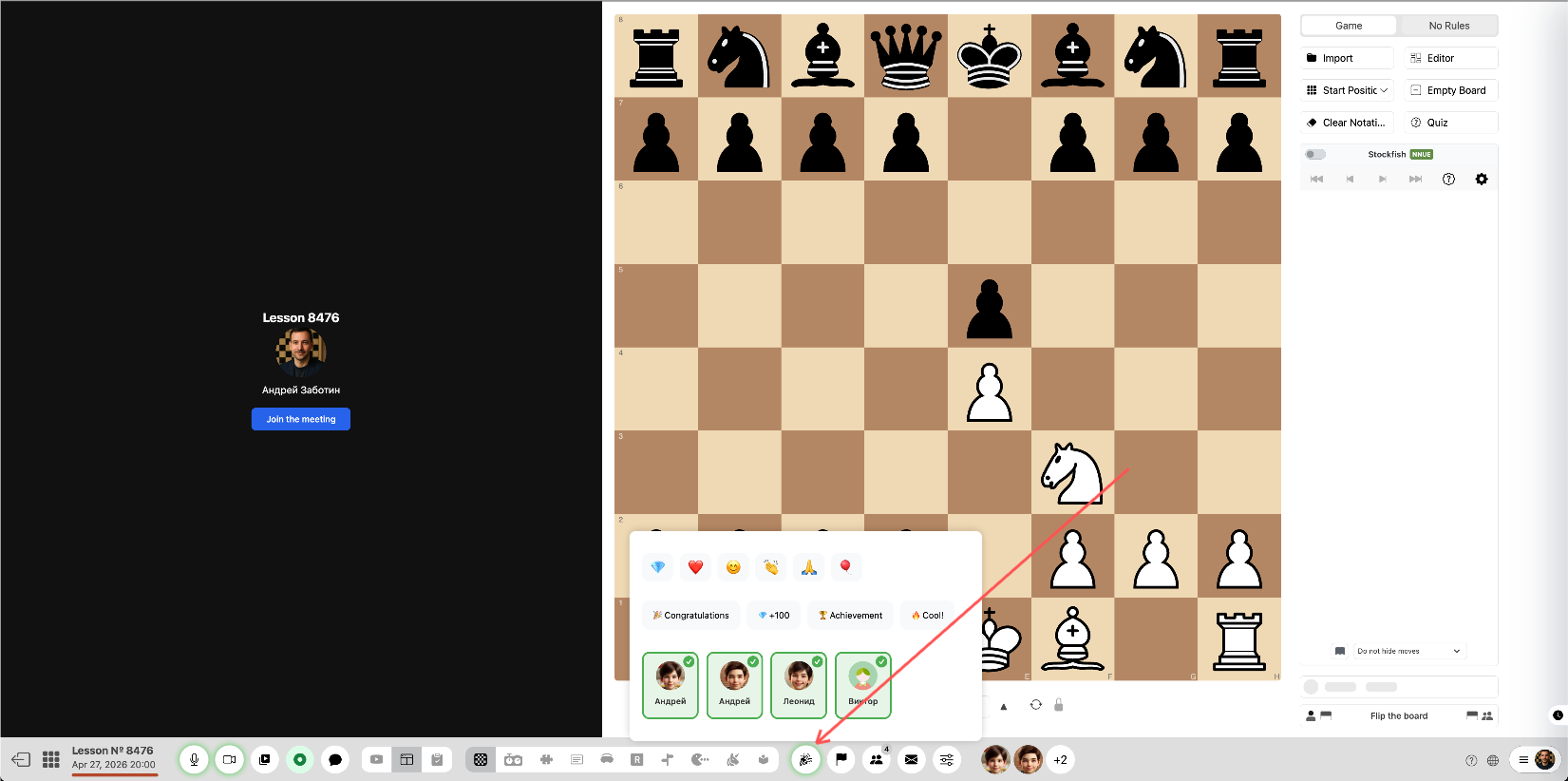The width and height of the screenshot is (1568, 781).
Task: Expand the +2 more participants list
Action: point(1061,759)
